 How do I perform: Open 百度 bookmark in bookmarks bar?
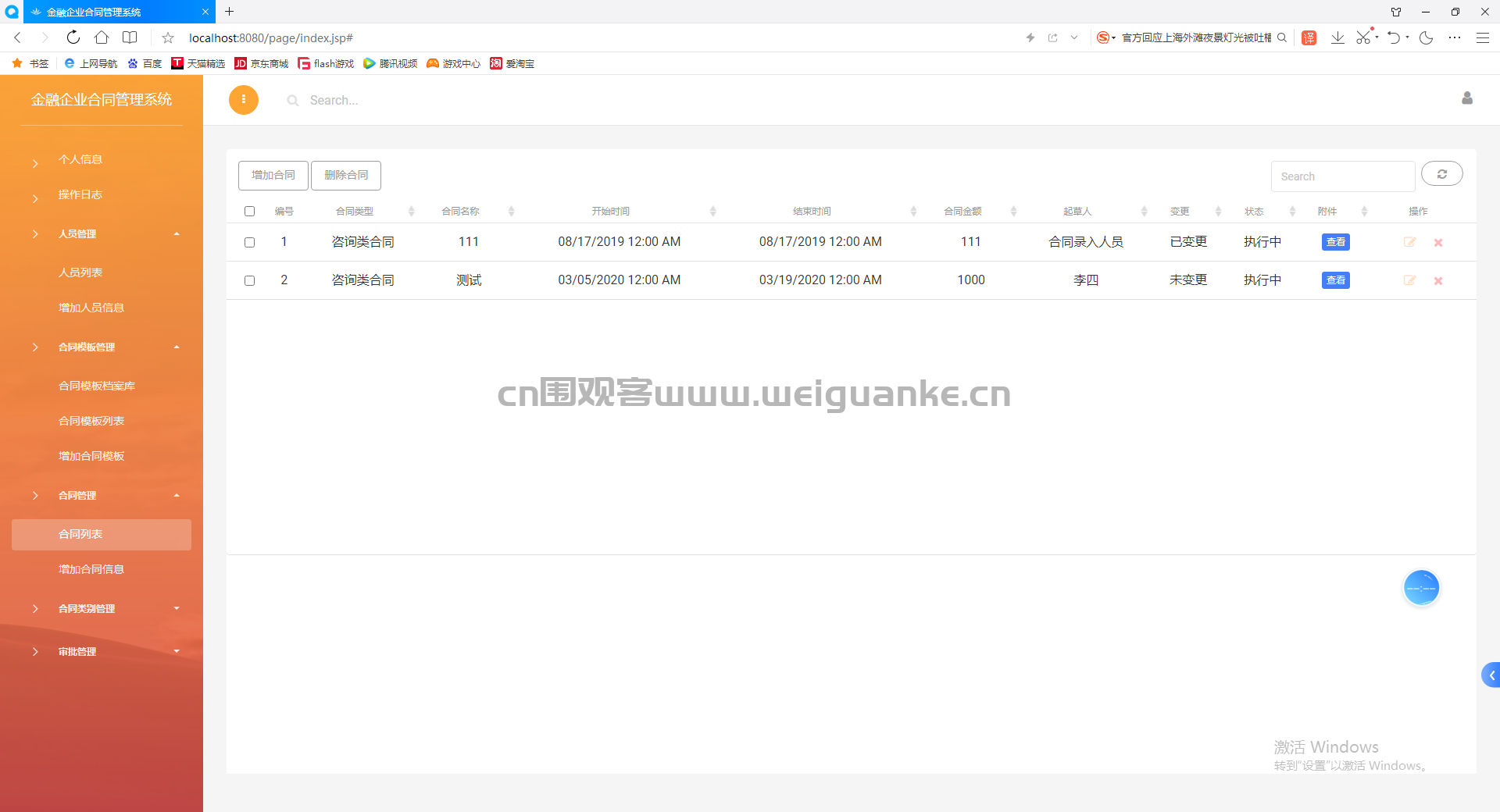[x=145, y=63]
